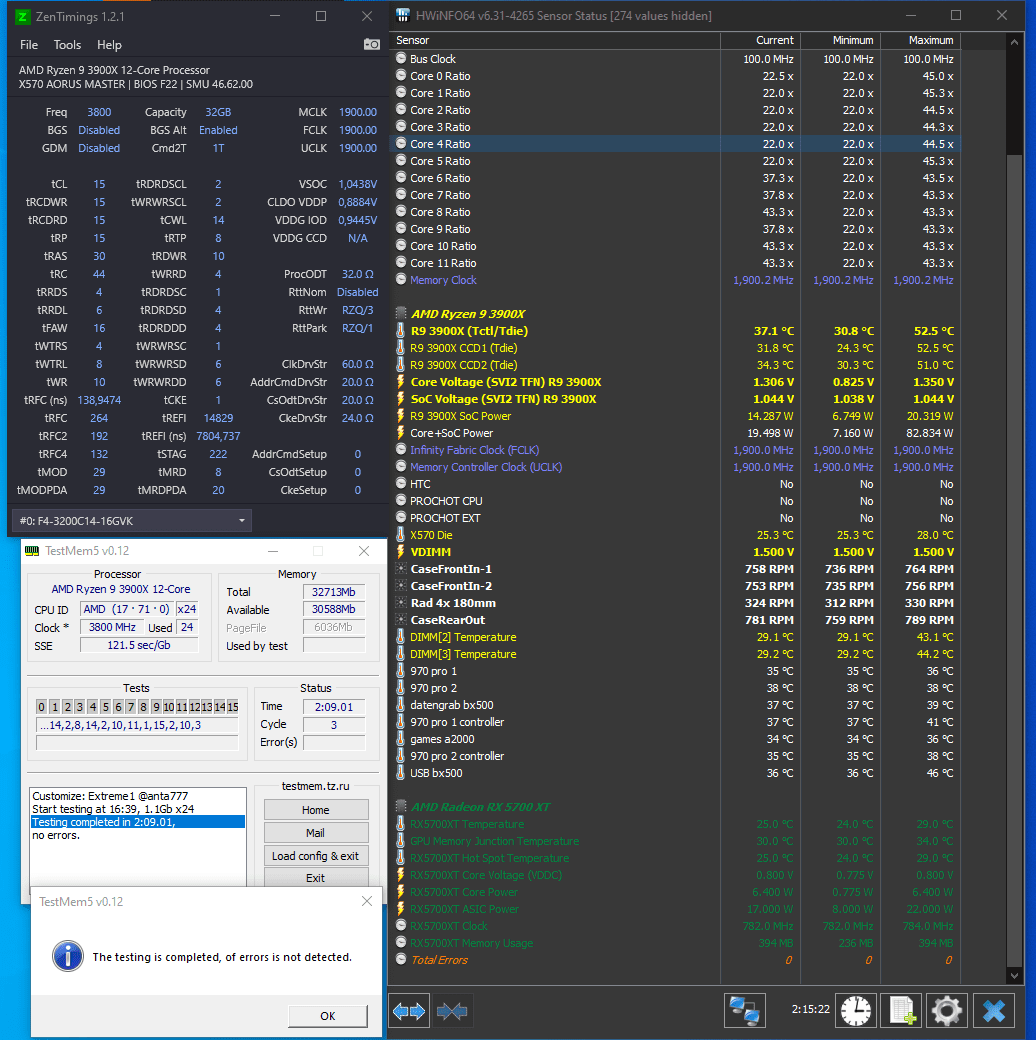Click the testmem.tz.ru label
This screenshot has height=1040, width=1036.
pos(316,786)
